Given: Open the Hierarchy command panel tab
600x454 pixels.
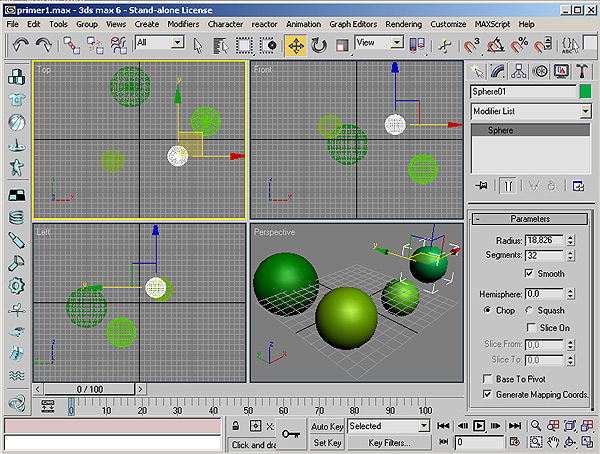Looking at the screenshot, I should coord(520,70).
